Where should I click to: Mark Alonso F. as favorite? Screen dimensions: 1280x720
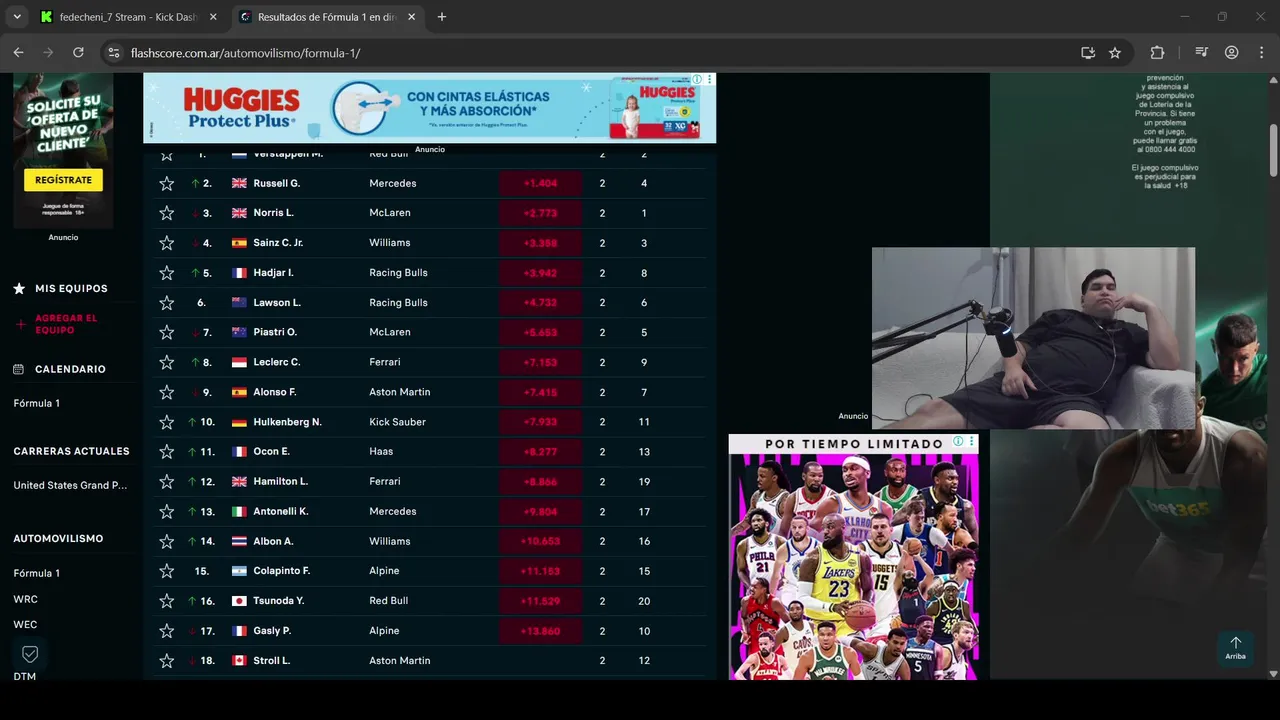click(x=167, y=392)
